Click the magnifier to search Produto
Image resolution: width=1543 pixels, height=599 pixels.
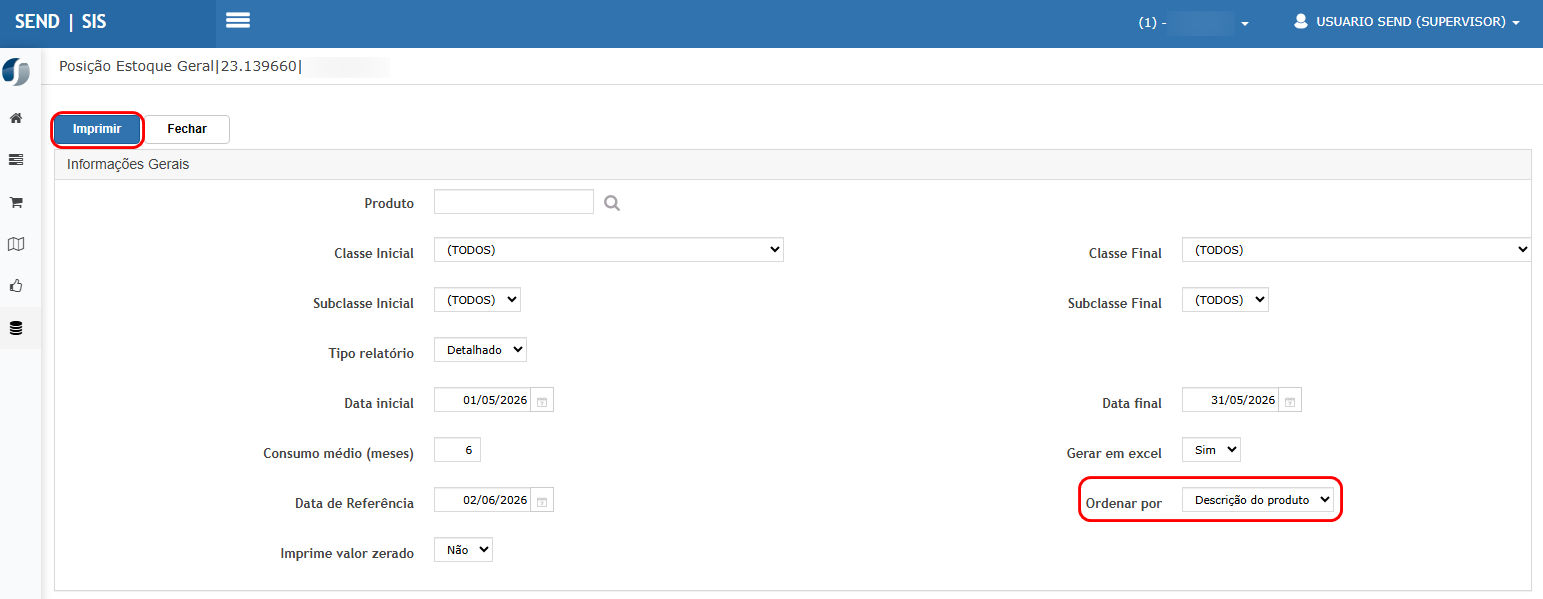[x=612, y=203]
